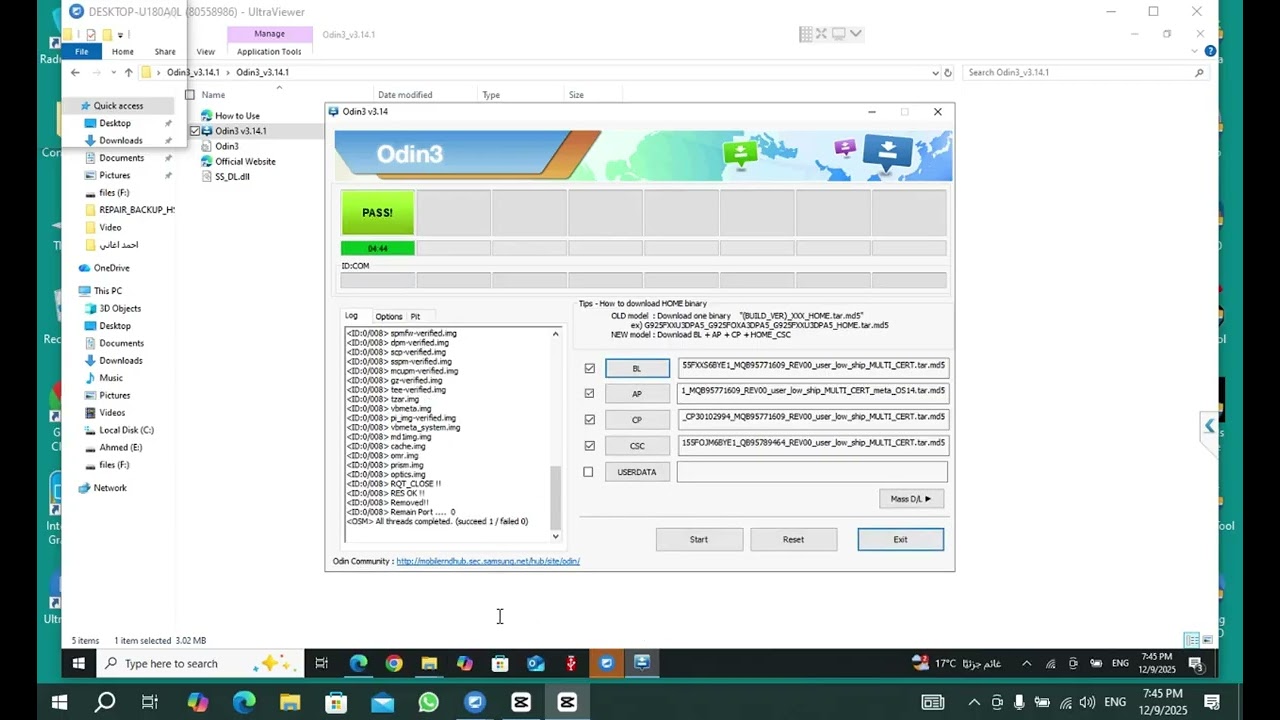
Task: Open the View ribbon tab
Action: (205, 52)
